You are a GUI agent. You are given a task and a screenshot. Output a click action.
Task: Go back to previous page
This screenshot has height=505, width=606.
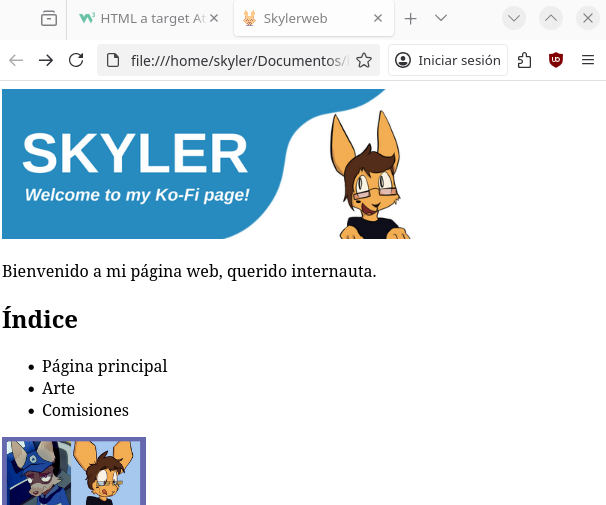[16, 60]
